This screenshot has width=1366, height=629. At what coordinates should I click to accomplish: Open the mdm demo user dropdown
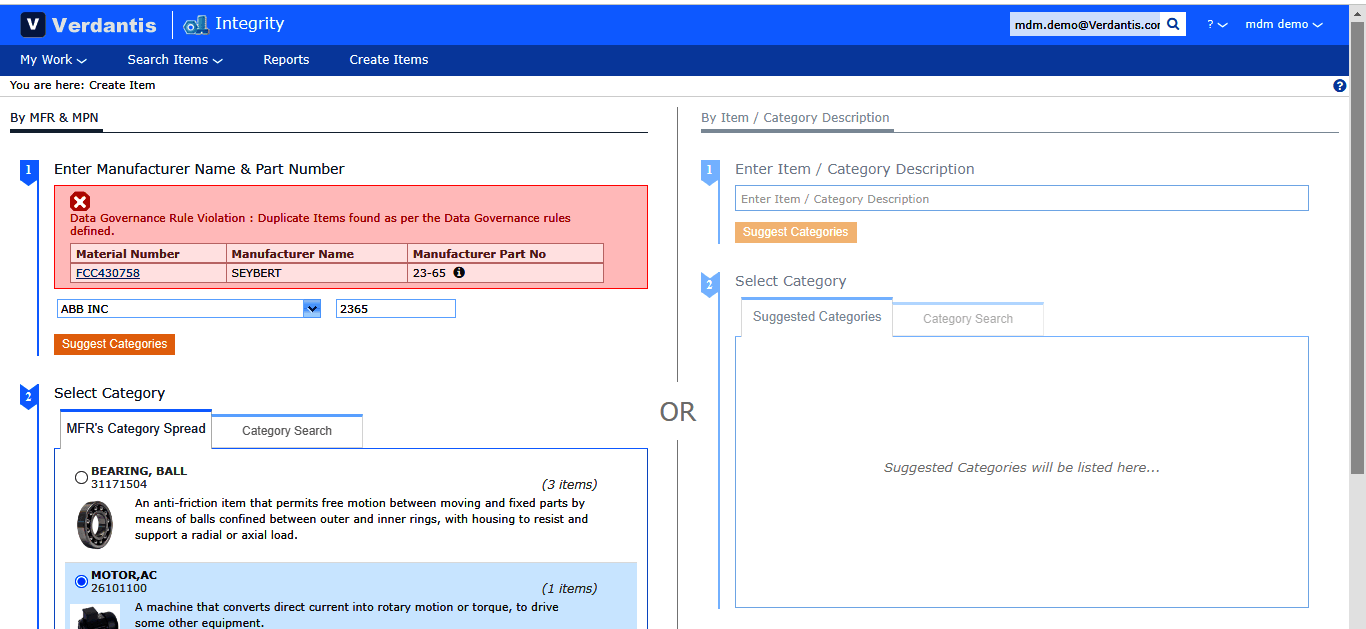click(x=1283, y=24)
